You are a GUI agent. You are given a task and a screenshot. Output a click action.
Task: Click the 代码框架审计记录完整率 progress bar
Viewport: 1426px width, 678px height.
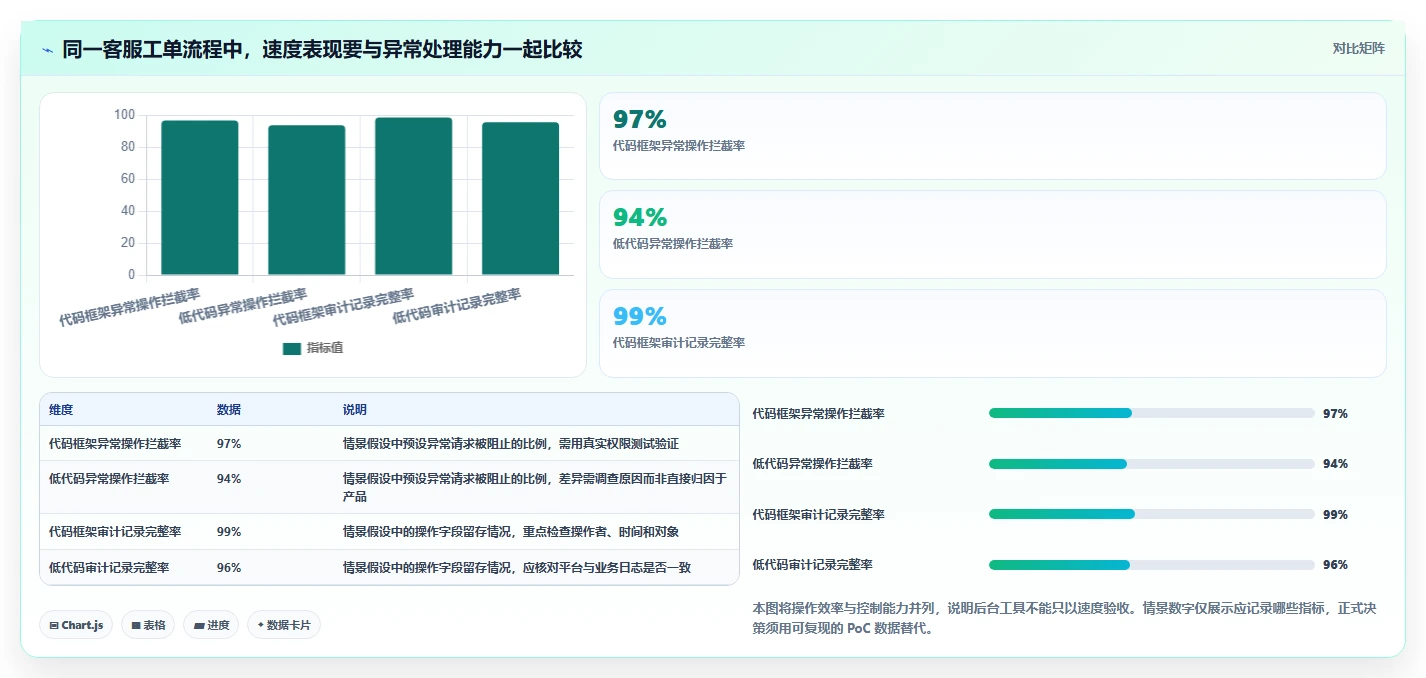1151,514
